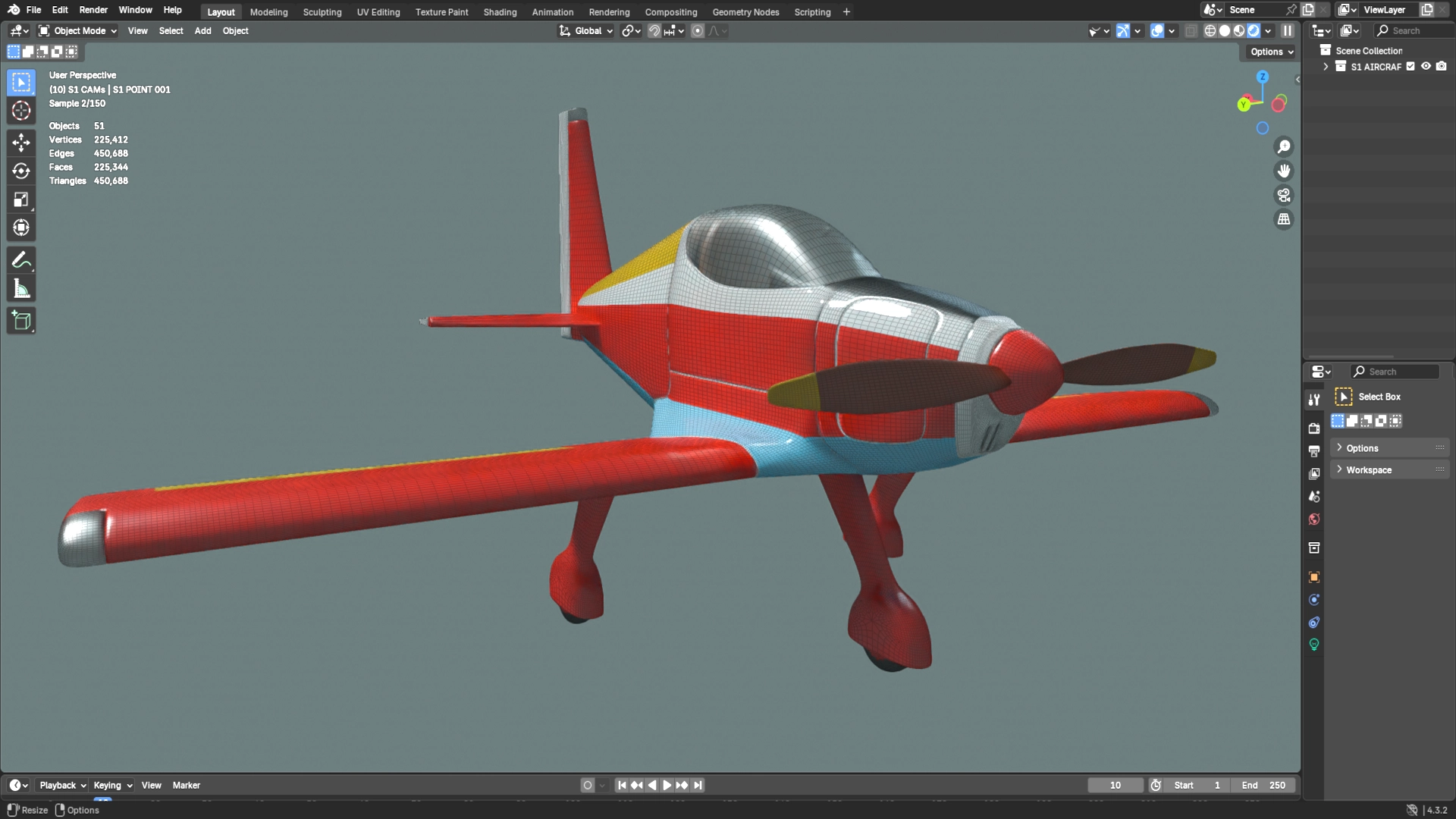
Task: Select the Measure tool
Action: [x=21, y=289]
